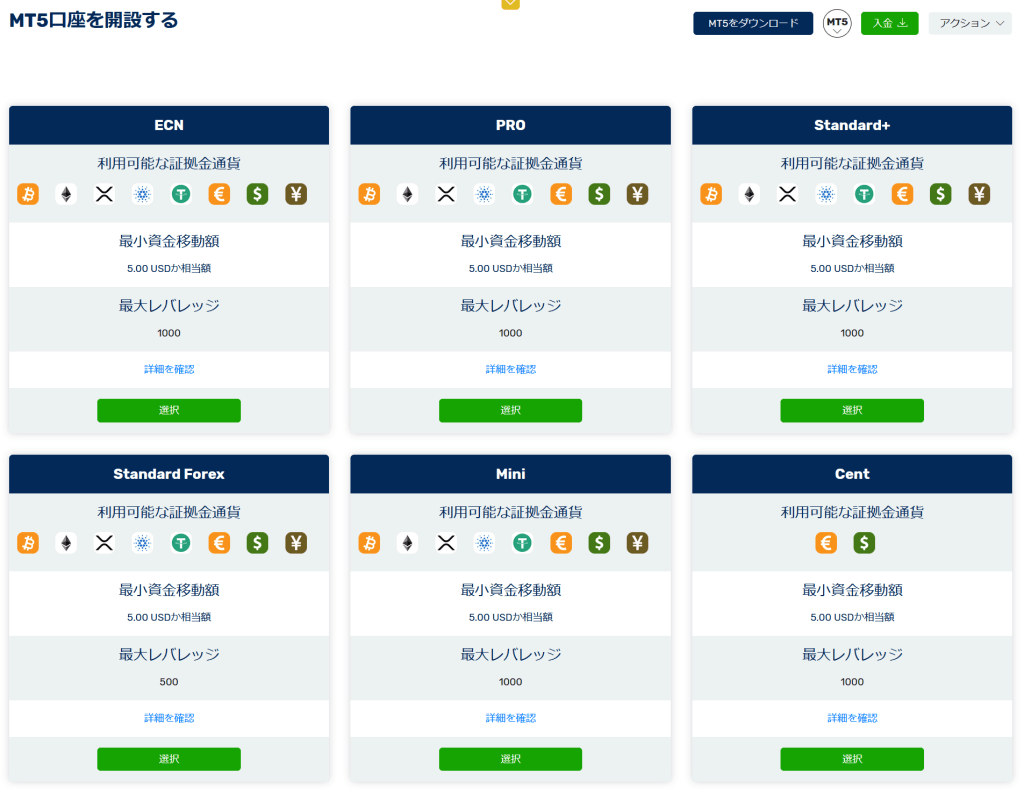The height and width of the screenshot is (803, 1024).
Task: Click the Dollar icon in the Cent card
Action: point(864,543)
